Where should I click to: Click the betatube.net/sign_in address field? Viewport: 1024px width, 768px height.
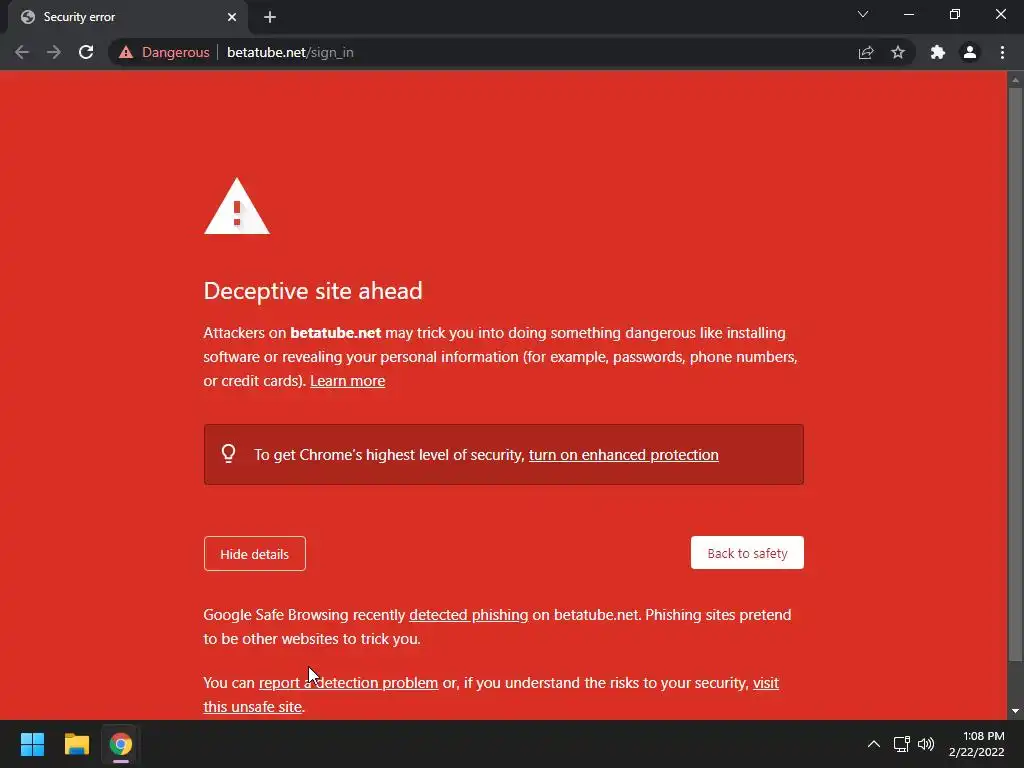click(290, 52)
